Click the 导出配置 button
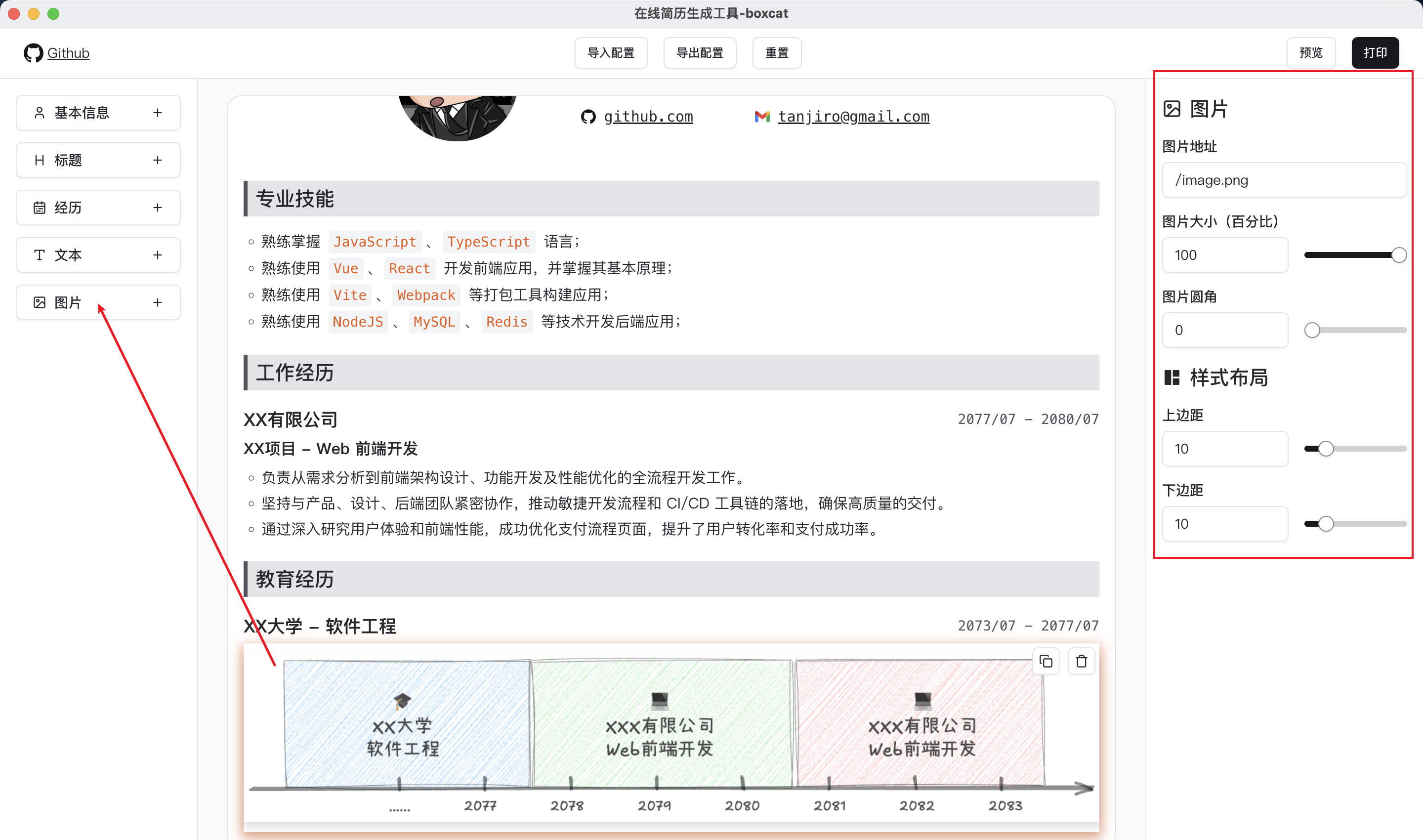The width and height of the screenshot is (1423, 840). point(700,53)
